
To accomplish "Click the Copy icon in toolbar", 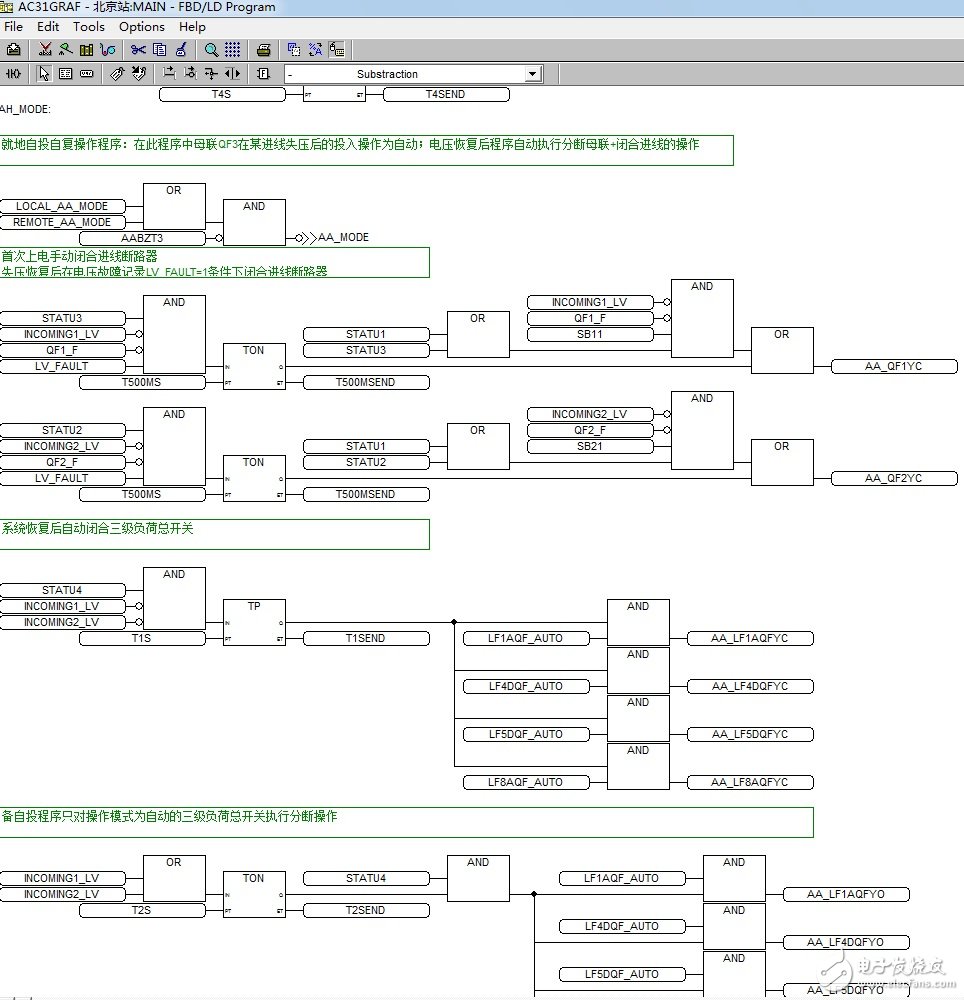I will [x=160, y=49].
